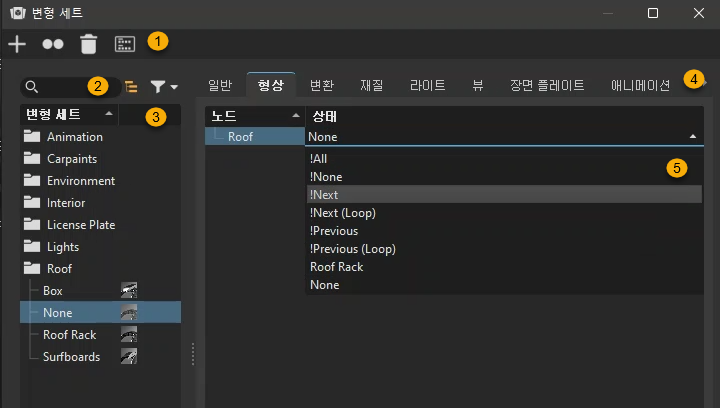Choose !None from the state list
Viewport: 720px width, 408px height.
point(504,177)
